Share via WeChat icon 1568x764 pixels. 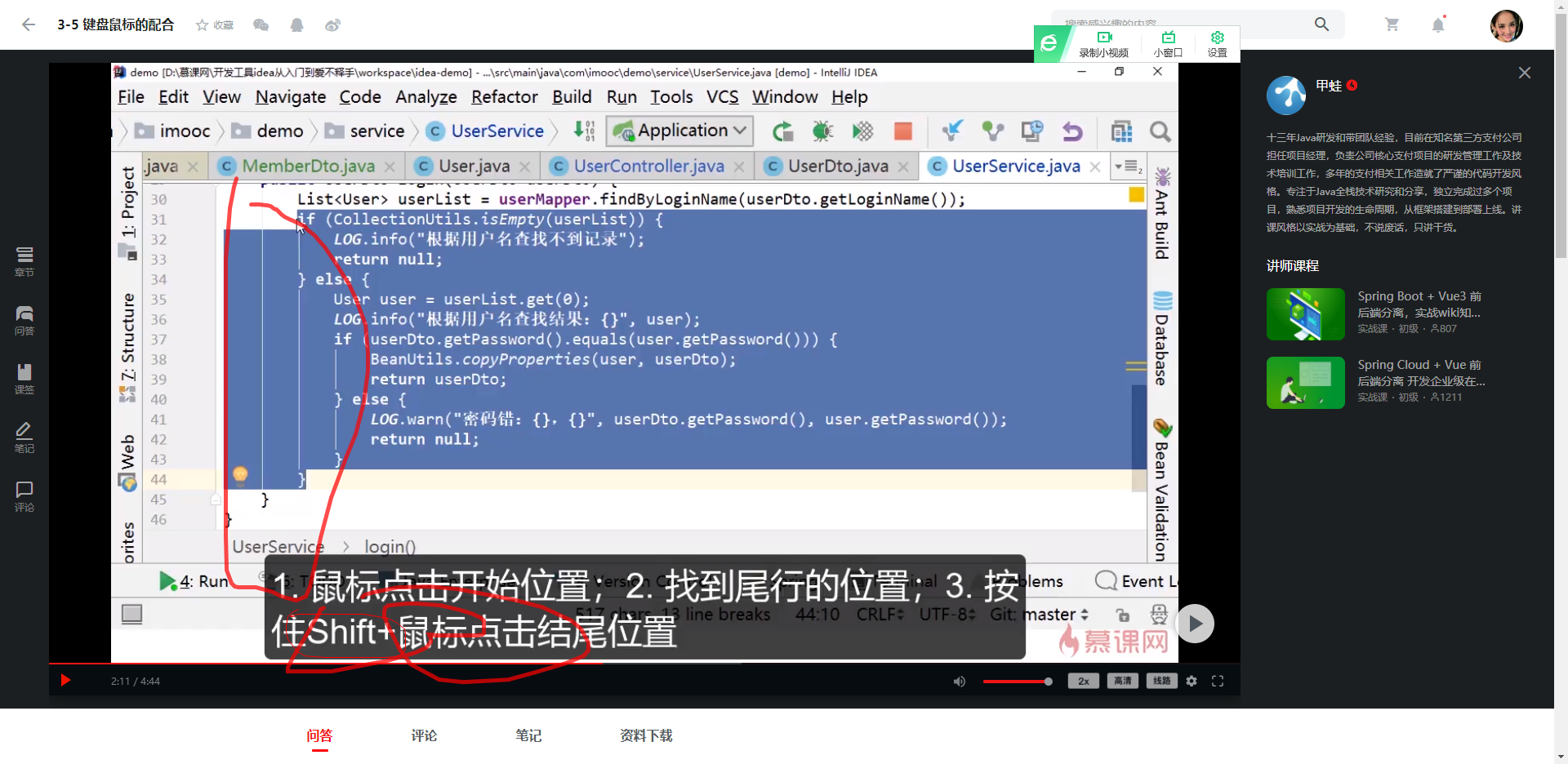[x=261, y=25]
